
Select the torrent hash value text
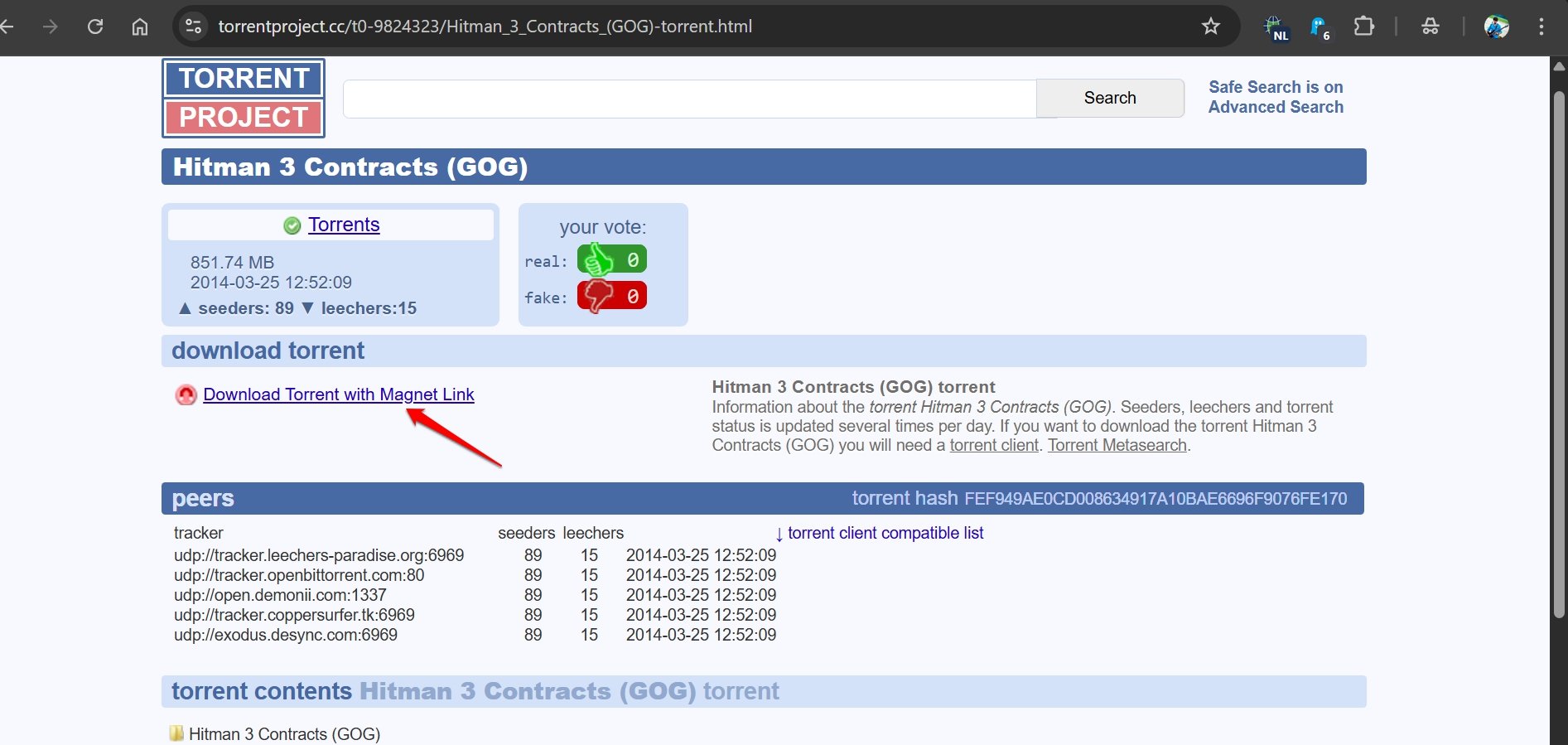pyautogui.click(x=1155, y=499)
